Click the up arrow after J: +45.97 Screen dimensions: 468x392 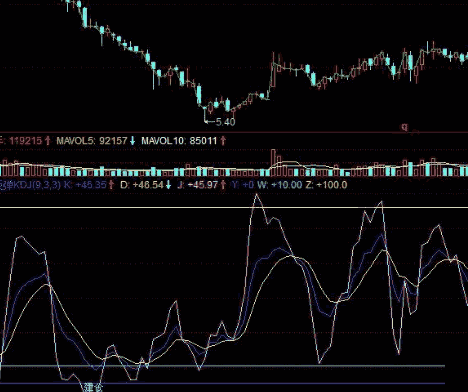coord(223,185)
